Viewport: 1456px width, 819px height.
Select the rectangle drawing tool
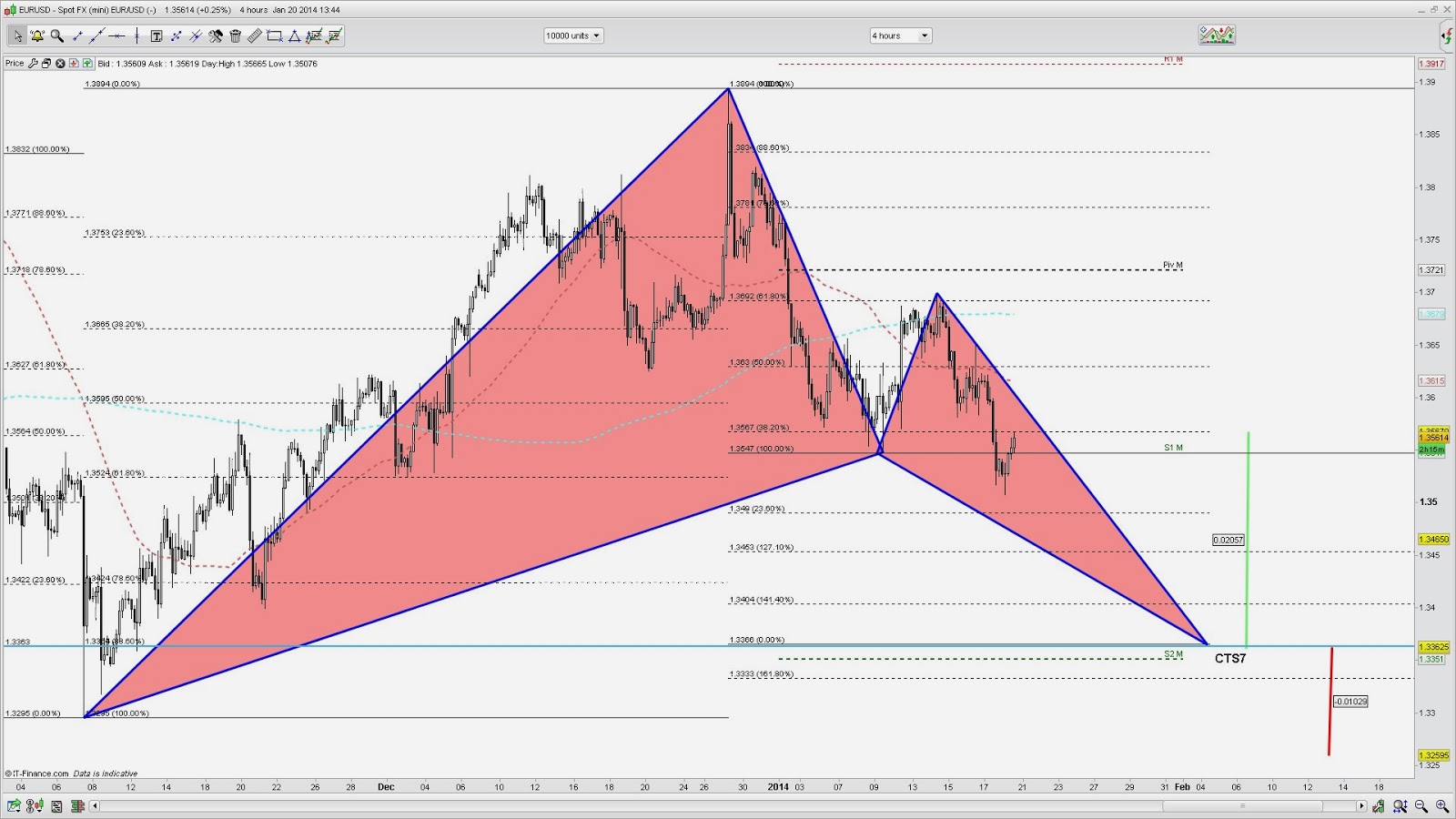[274, 36]
